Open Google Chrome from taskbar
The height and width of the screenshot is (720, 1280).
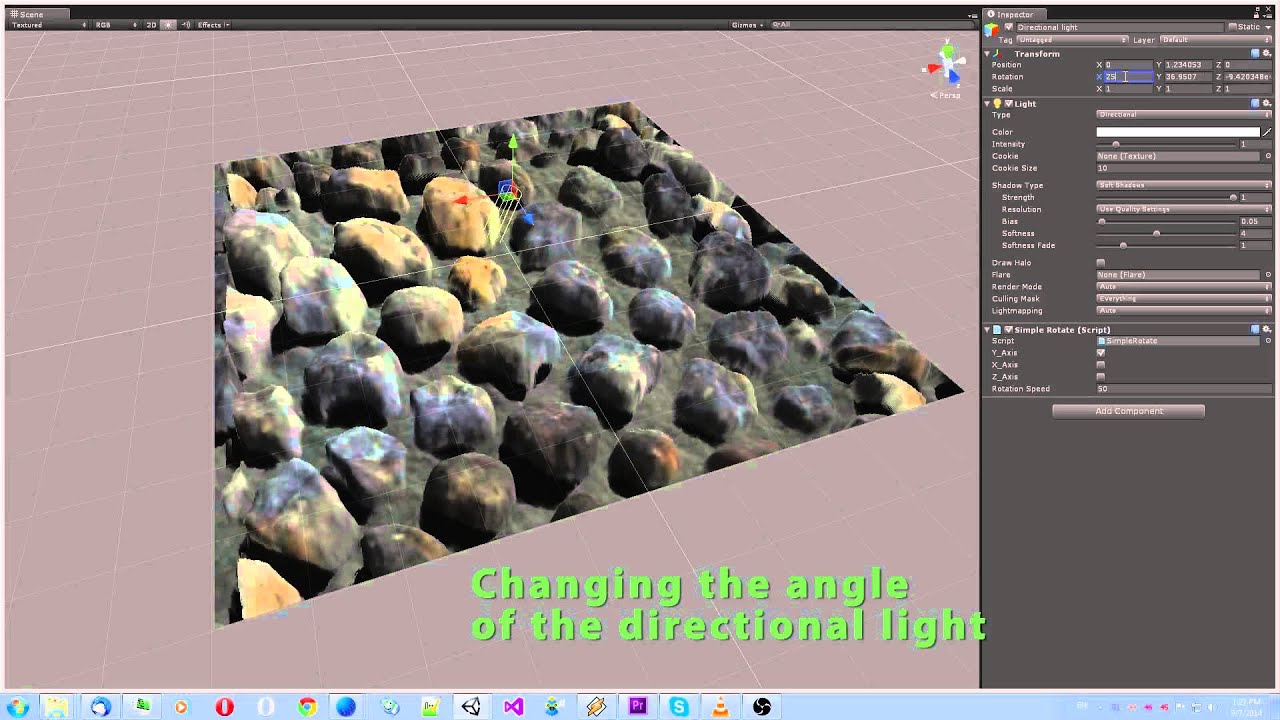click(307, 707)
